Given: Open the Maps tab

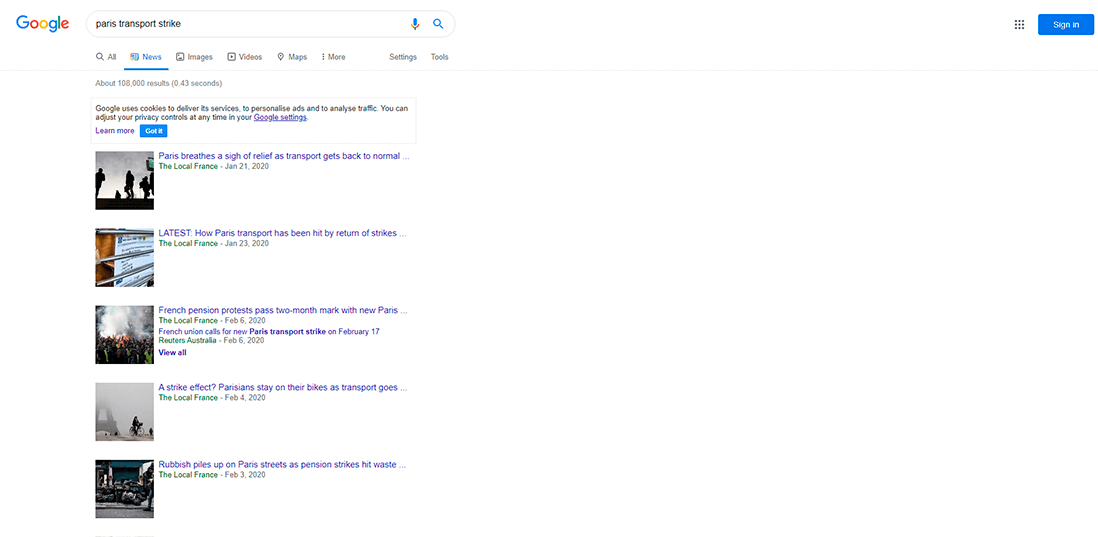Looking at the screenshot, I should pyautogui.click(x=292, y=57).
